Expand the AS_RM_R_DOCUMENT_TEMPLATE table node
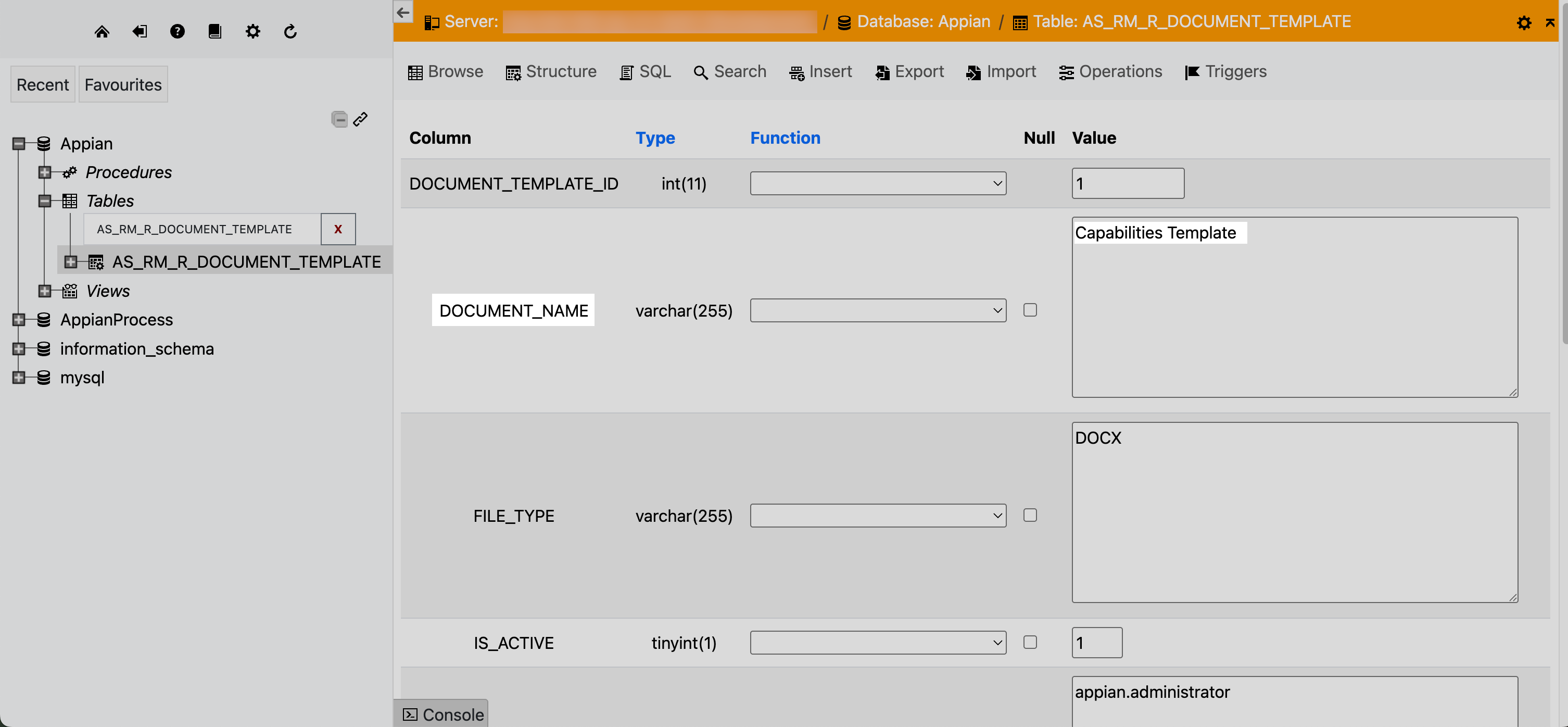The image size is (1568, 727). tap(71, 262)
